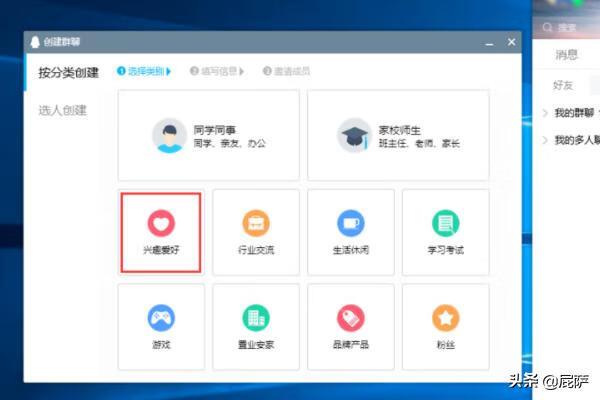Choose the 行业交流 briefcase icon
Screen dimensions: 600x400
coord(256,223)
